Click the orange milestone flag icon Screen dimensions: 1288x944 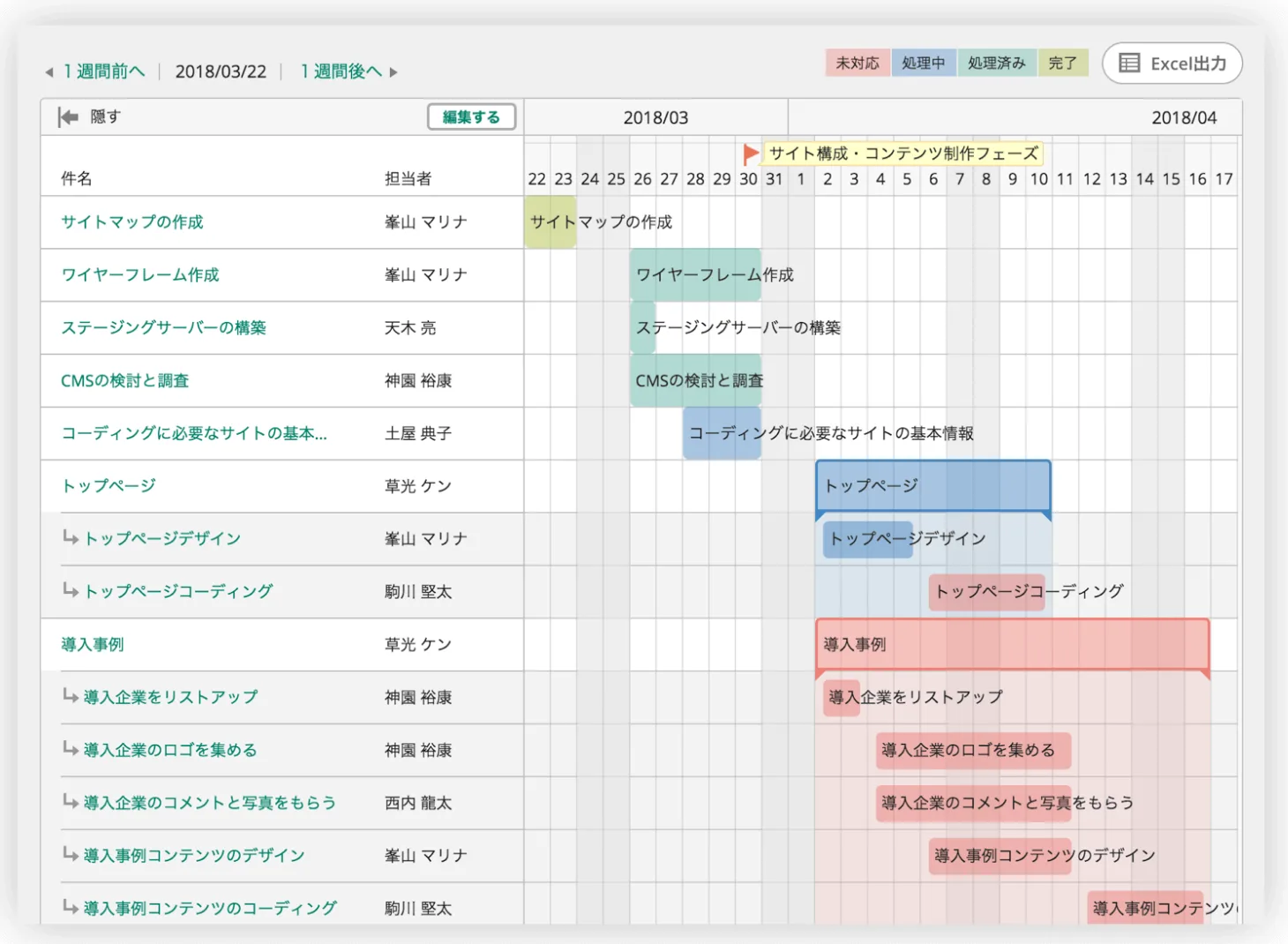[x=751, y=154]
